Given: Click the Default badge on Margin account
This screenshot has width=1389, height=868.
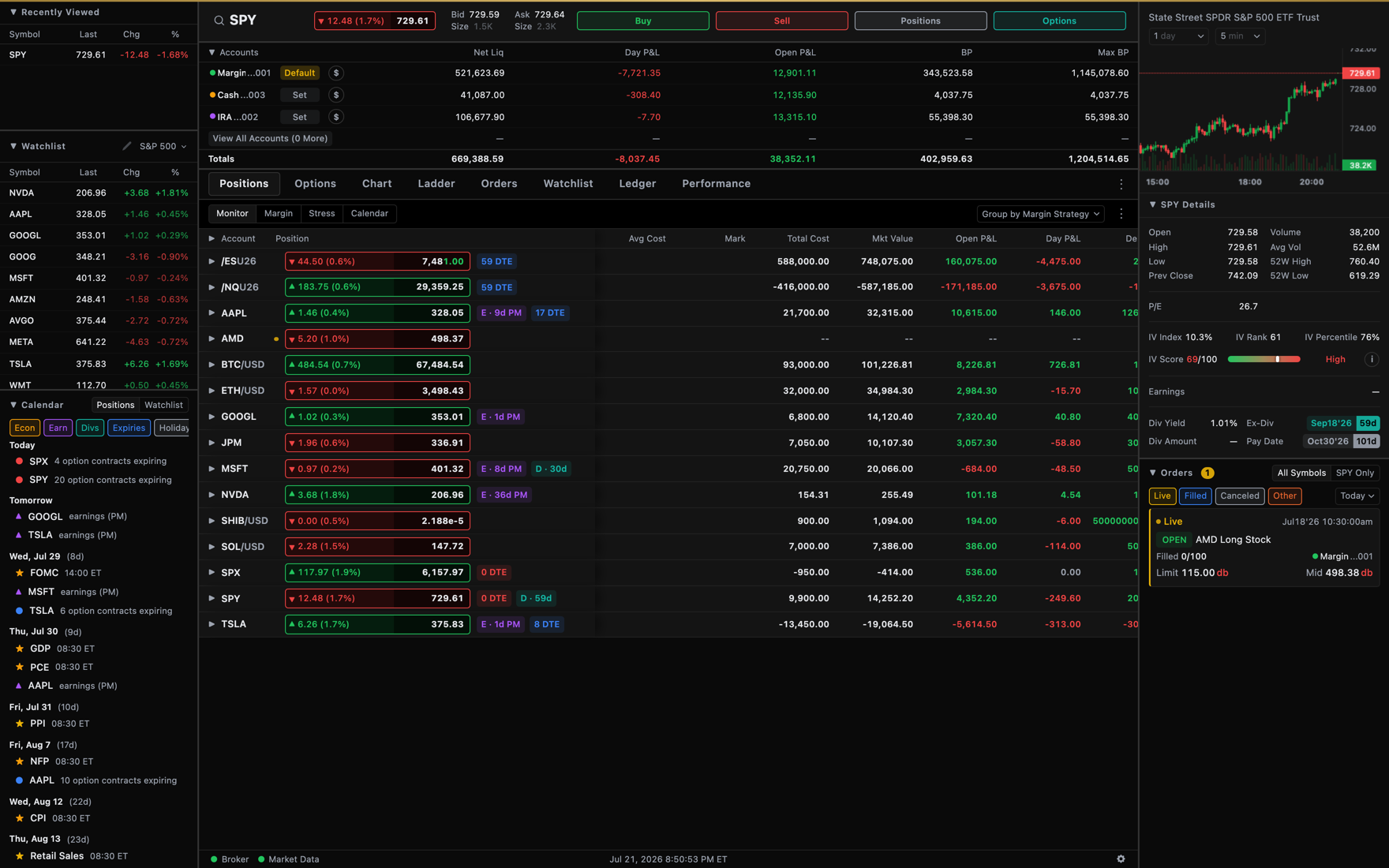Looking at the screenshot, I should 300,73.
